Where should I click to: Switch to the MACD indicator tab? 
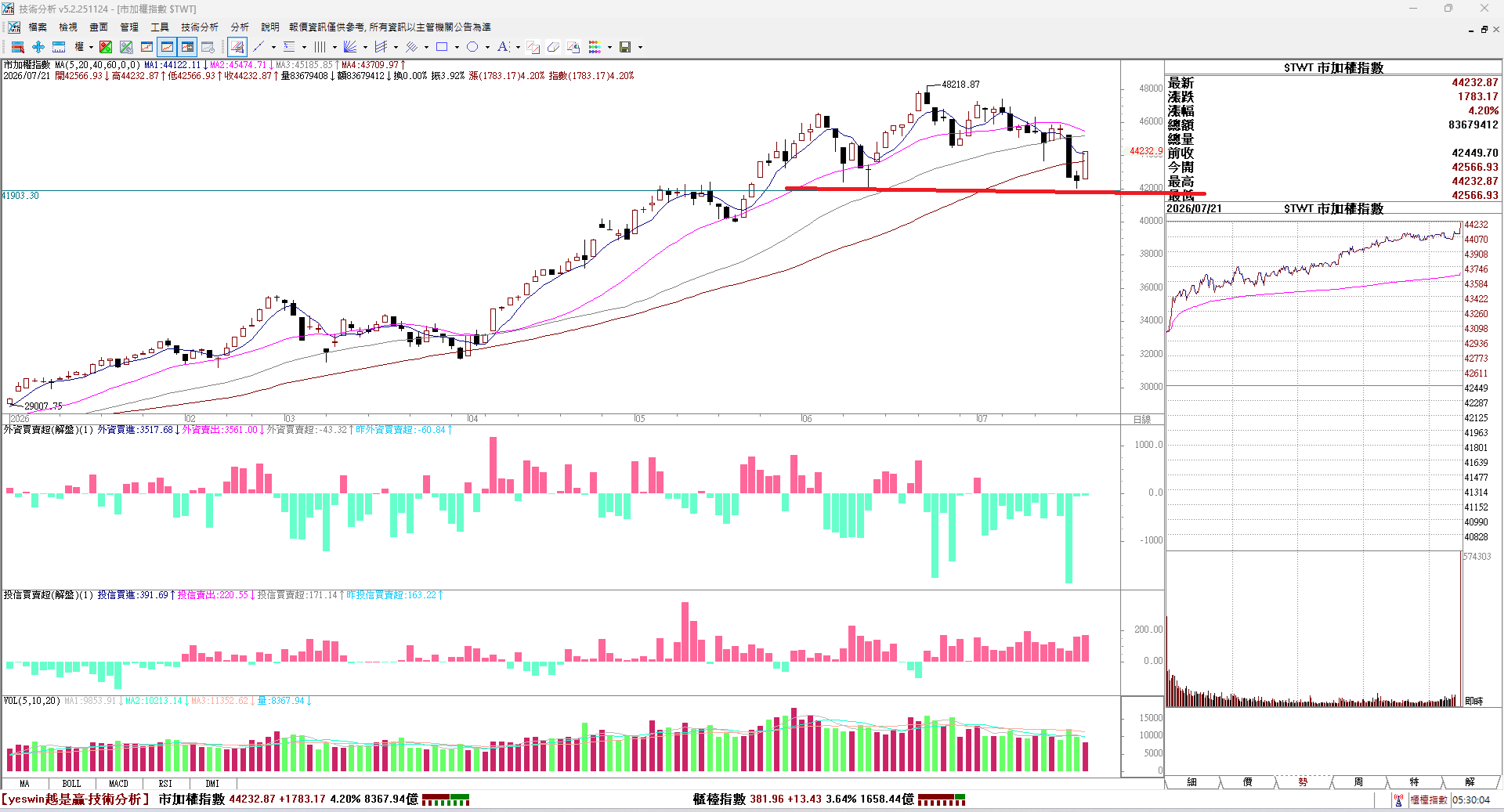click(118, 784)
